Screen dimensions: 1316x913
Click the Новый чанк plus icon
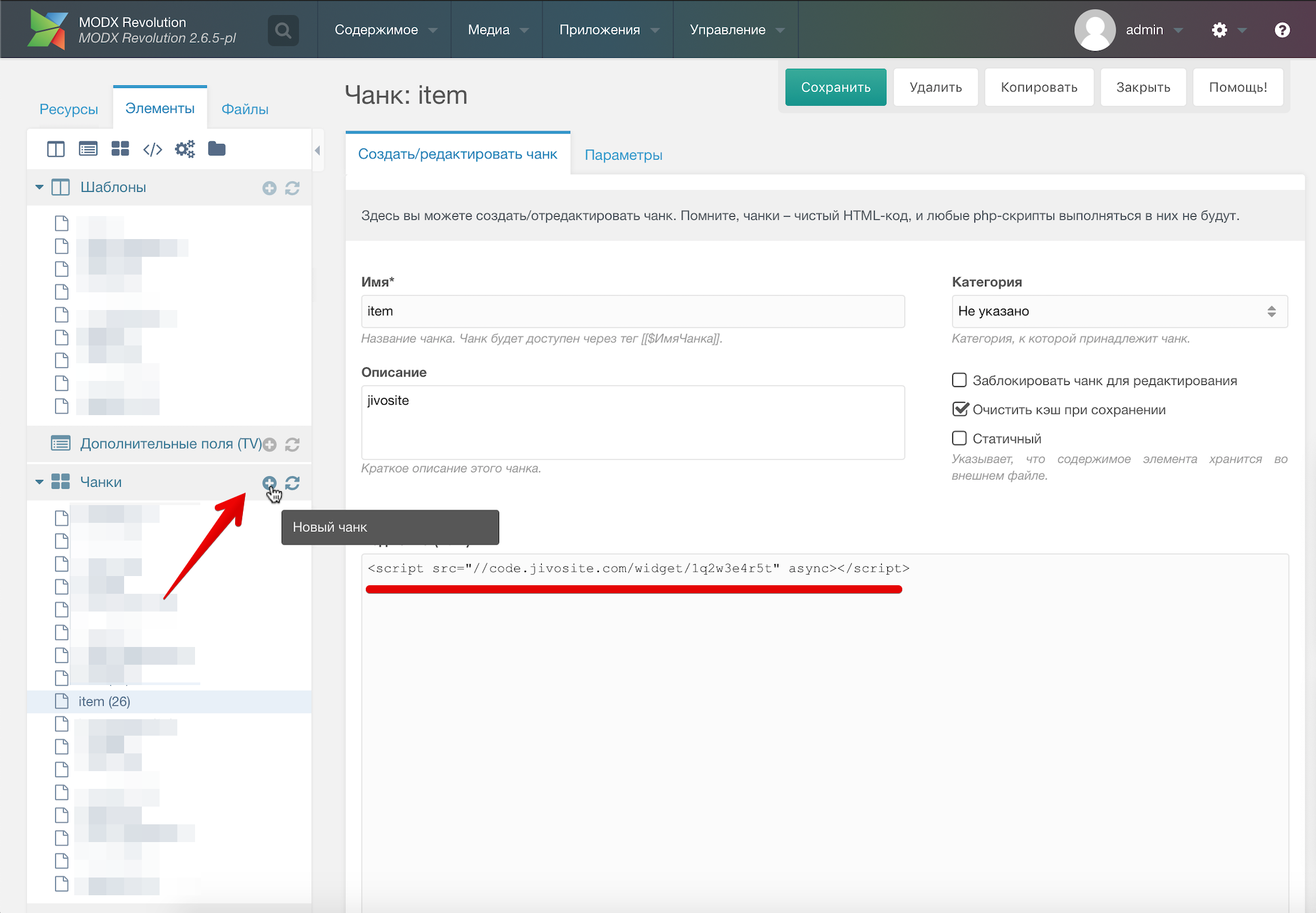point(269,483)
